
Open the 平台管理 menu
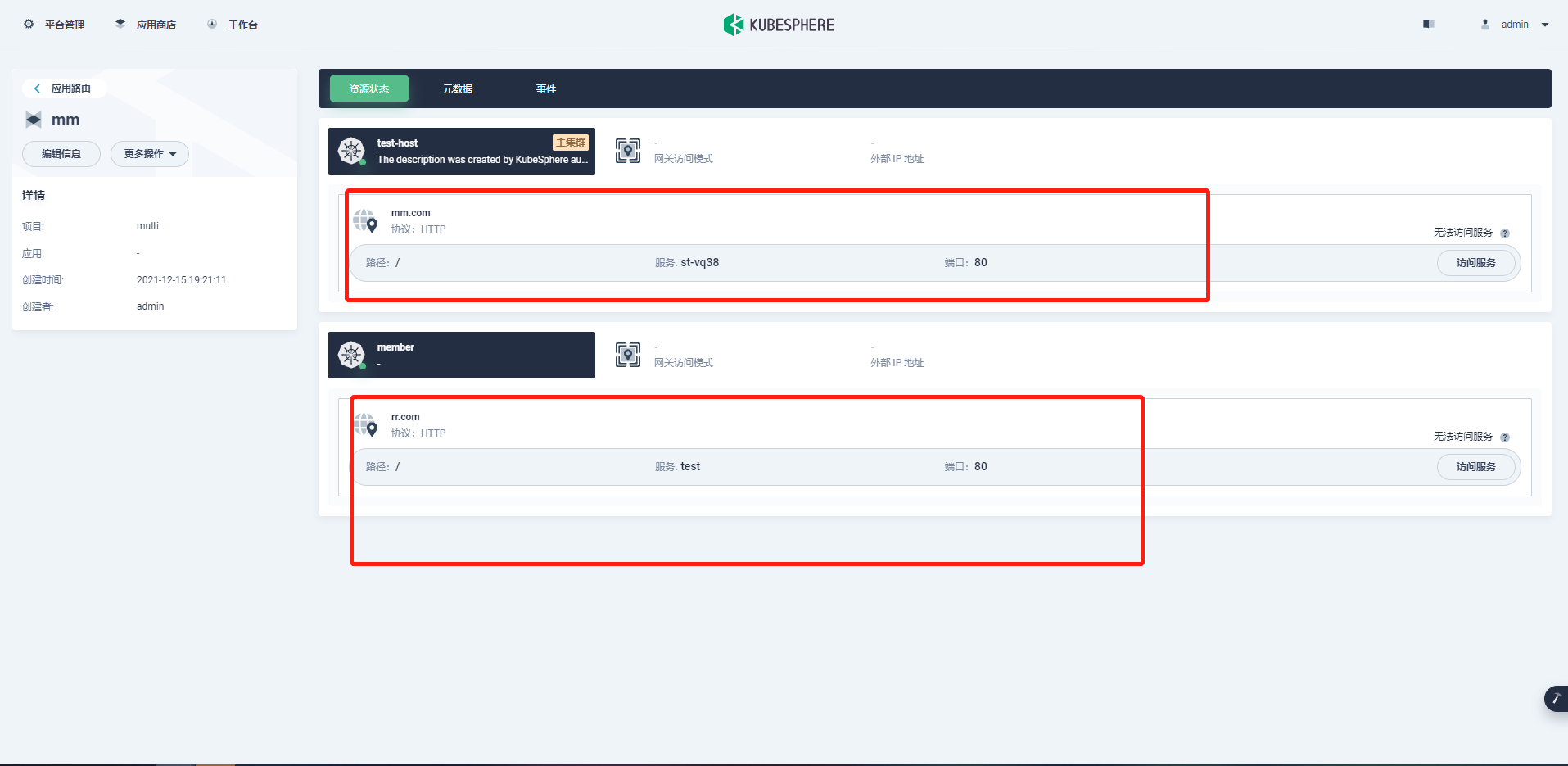point(65,25)
